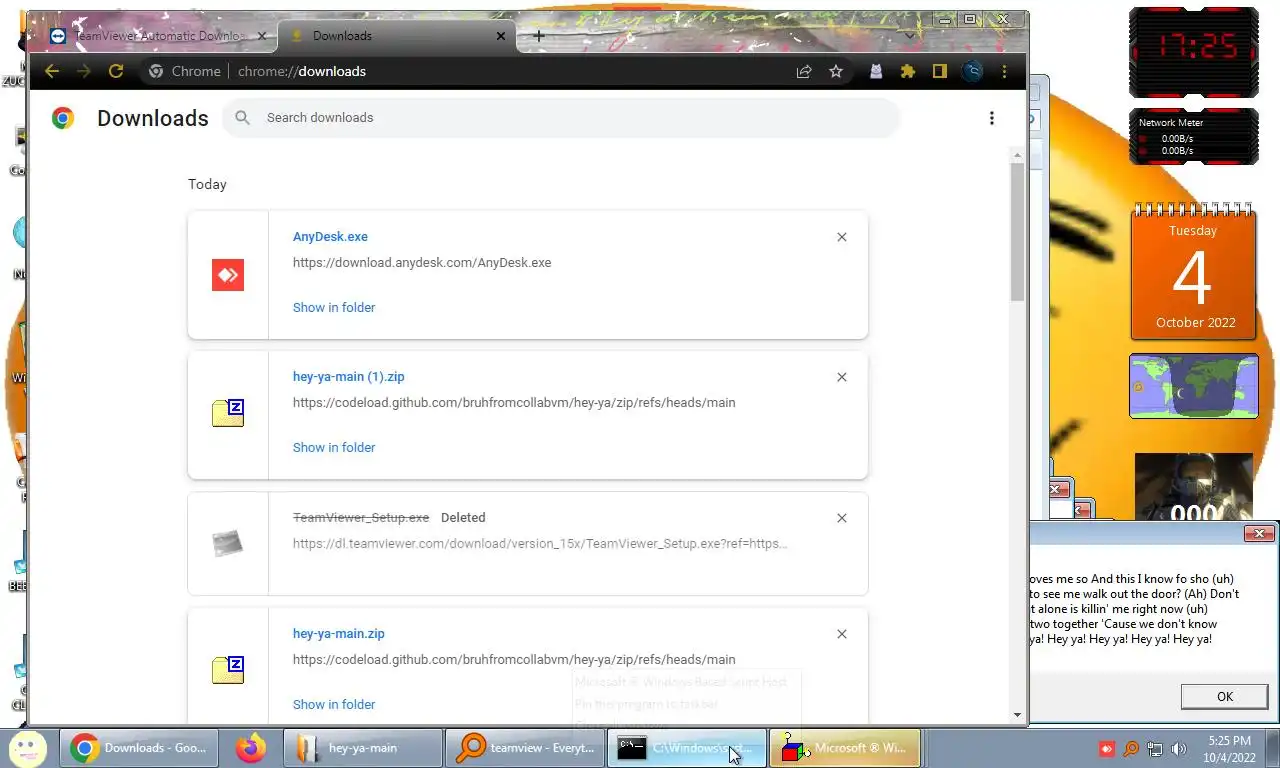Screen dimensions: 1280x768
Task: Click downloads page scrollbar thumb
Action: (1017, 231)
